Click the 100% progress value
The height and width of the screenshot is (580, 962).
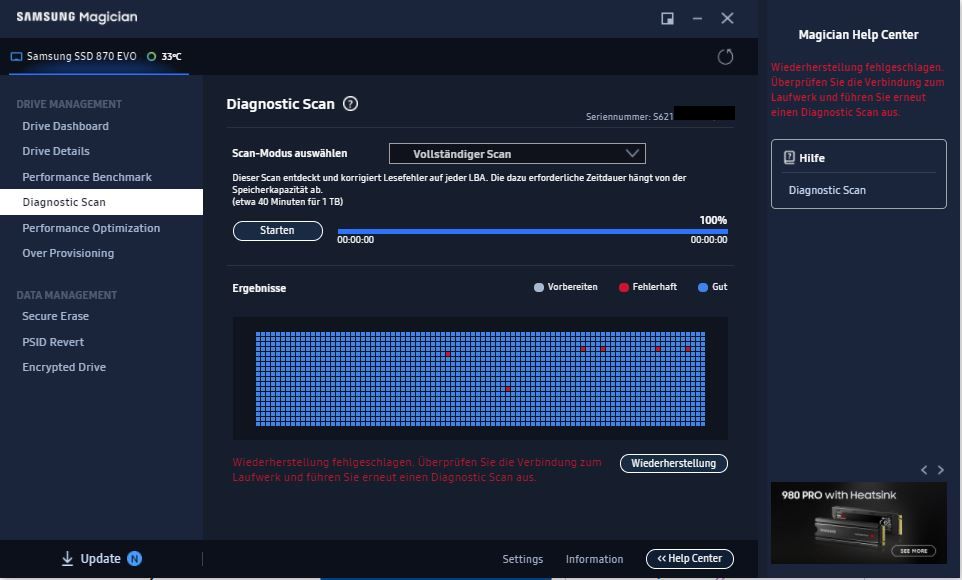pos(713,220)
